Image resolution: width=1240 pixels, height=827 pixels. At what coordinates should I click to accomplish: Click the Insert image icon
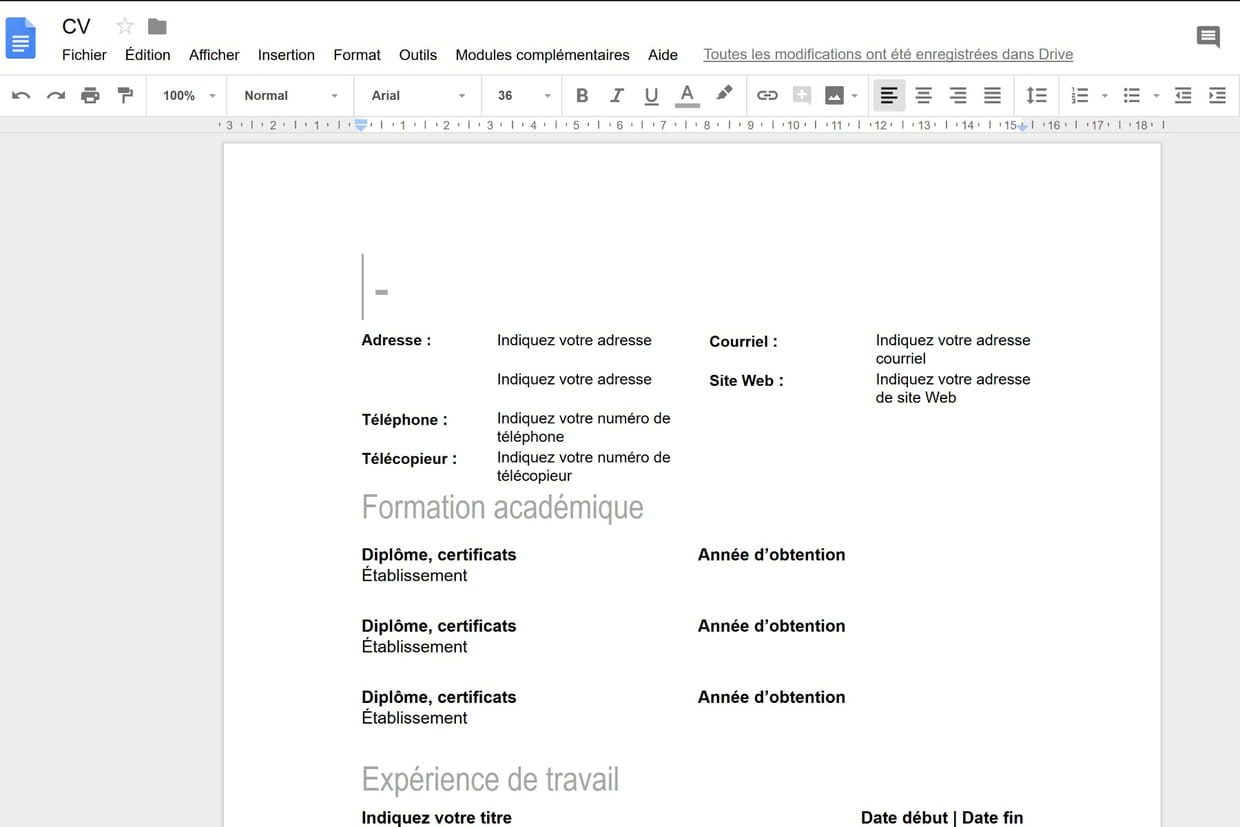tap(834, 96)
